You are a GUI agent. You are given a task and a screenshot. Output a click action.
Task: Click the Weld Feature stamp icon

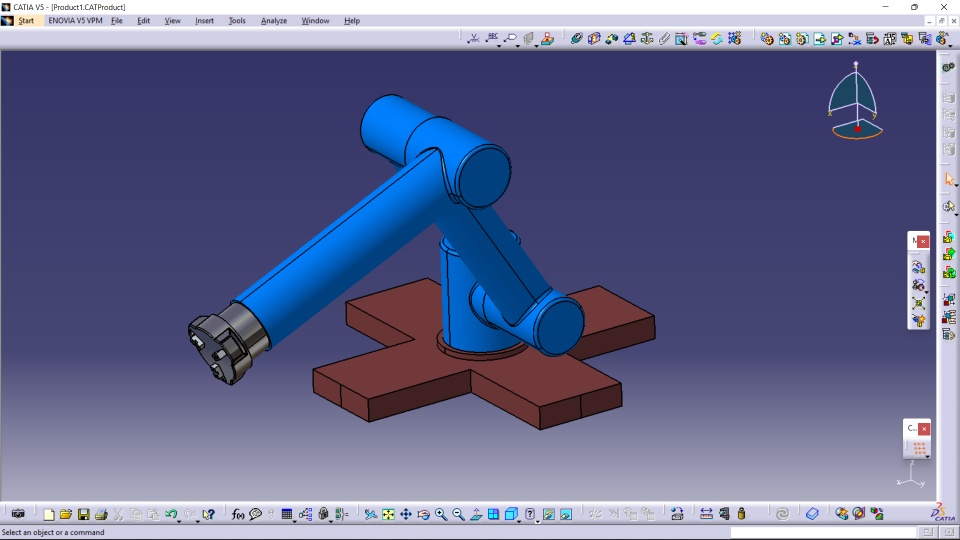547,39
